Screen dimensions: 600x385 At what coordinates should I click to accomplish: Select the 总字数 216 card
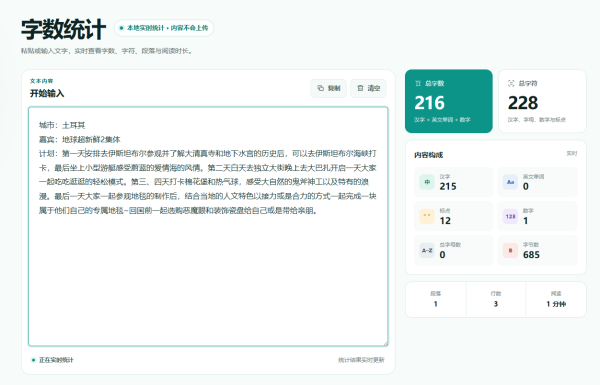[x=448, y=101]
